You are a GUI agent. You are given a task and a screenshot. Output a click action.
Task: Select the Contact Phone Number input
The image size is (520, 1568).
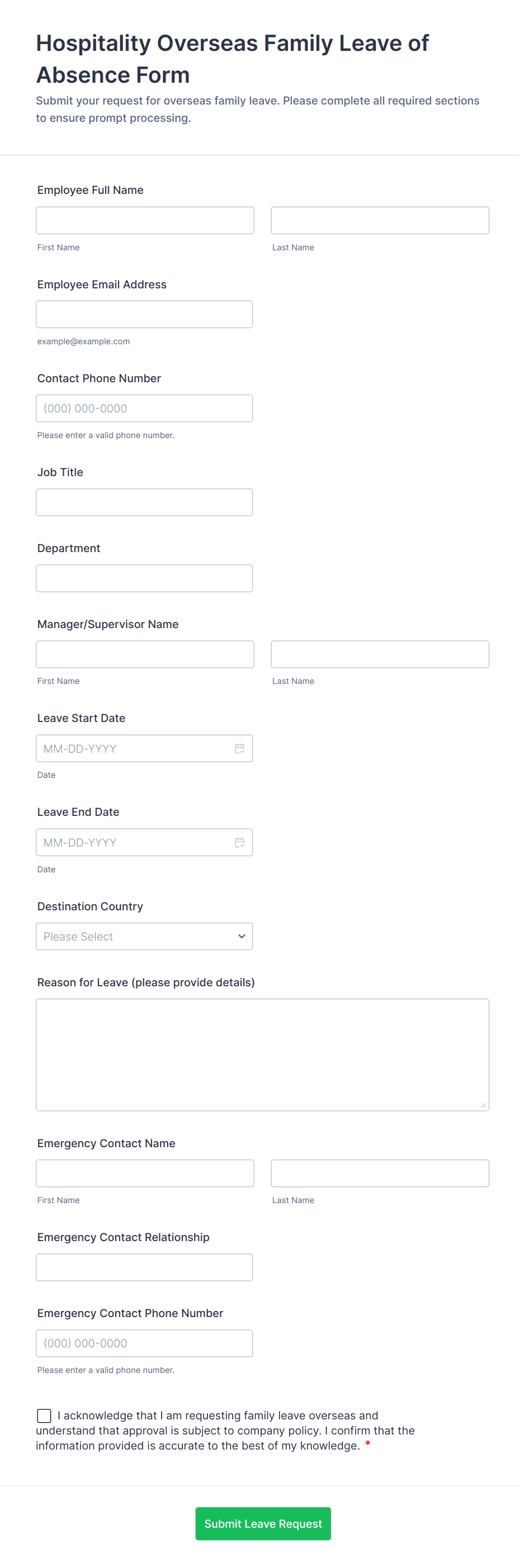144,408
